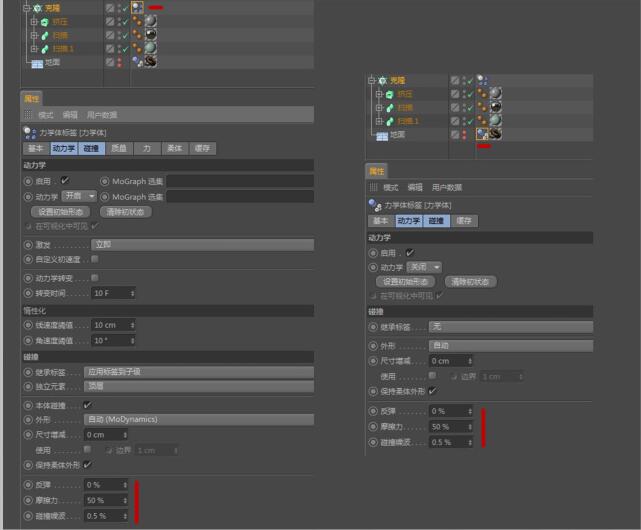641x530 pixels.
Task: Switch to the 质量 tab
Action: 119,148
